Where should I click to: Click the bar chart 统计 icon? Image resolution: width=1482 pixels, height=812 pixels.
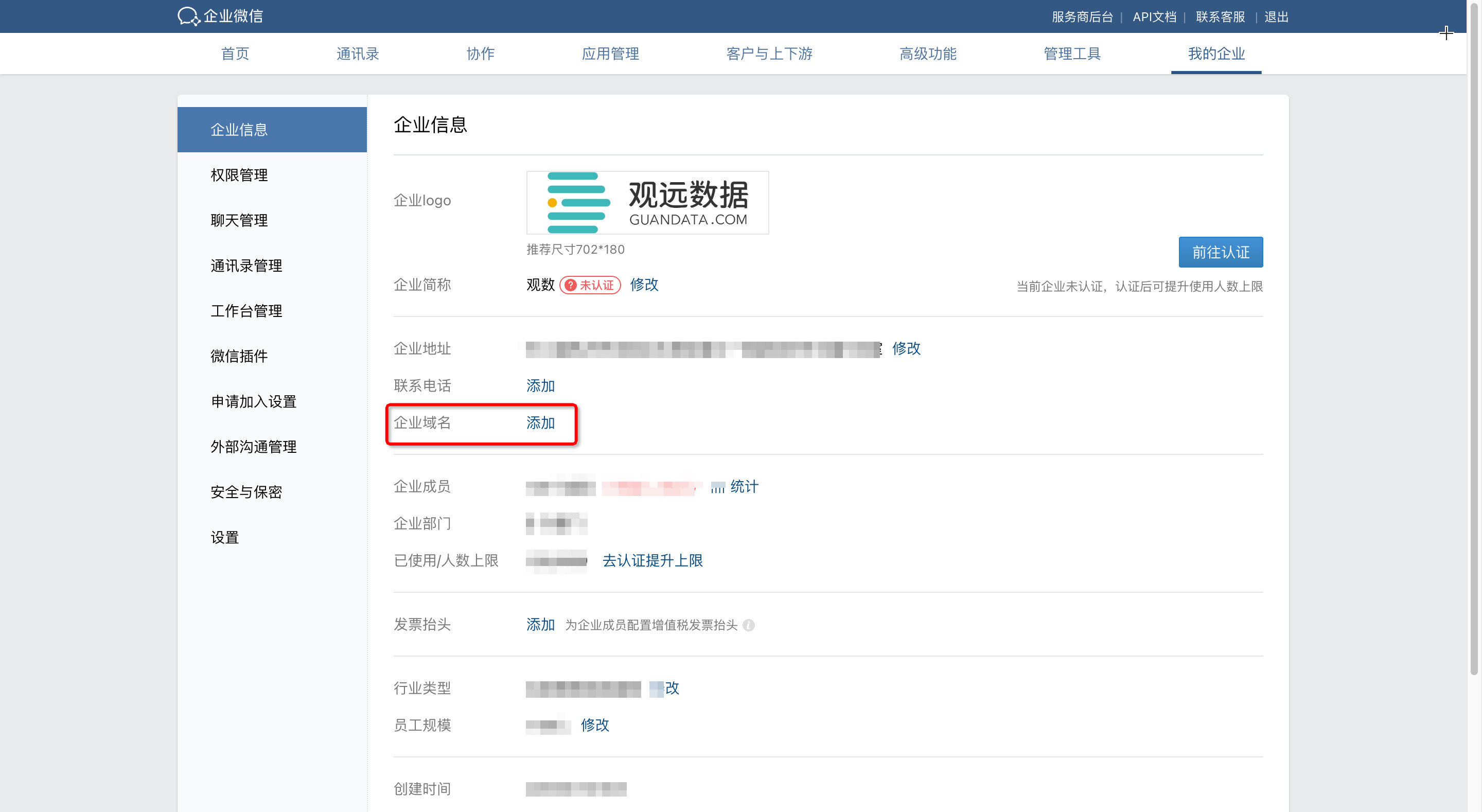pos(717,487)
